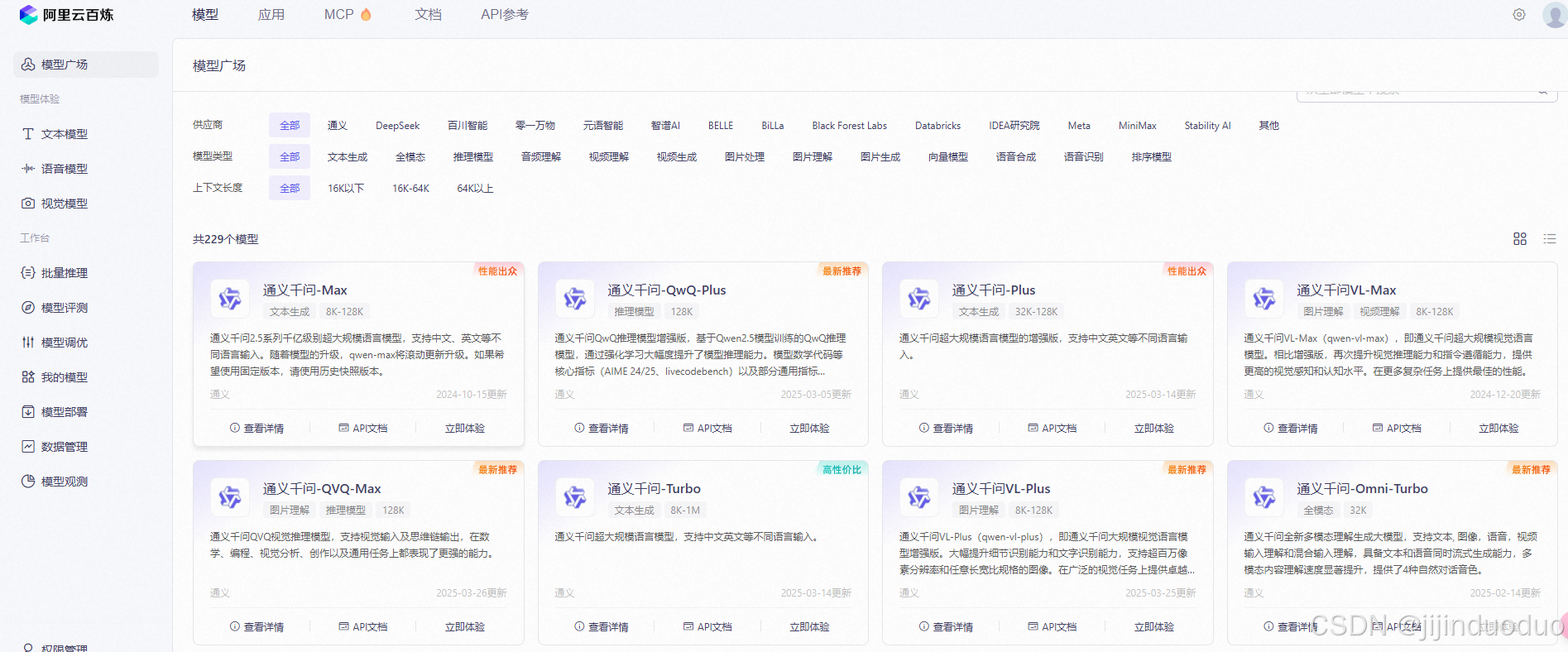Viewport: 1568px width, 652px height.
Task: Filter supplier by Black Forest Labs
Action: click(850, 126)
